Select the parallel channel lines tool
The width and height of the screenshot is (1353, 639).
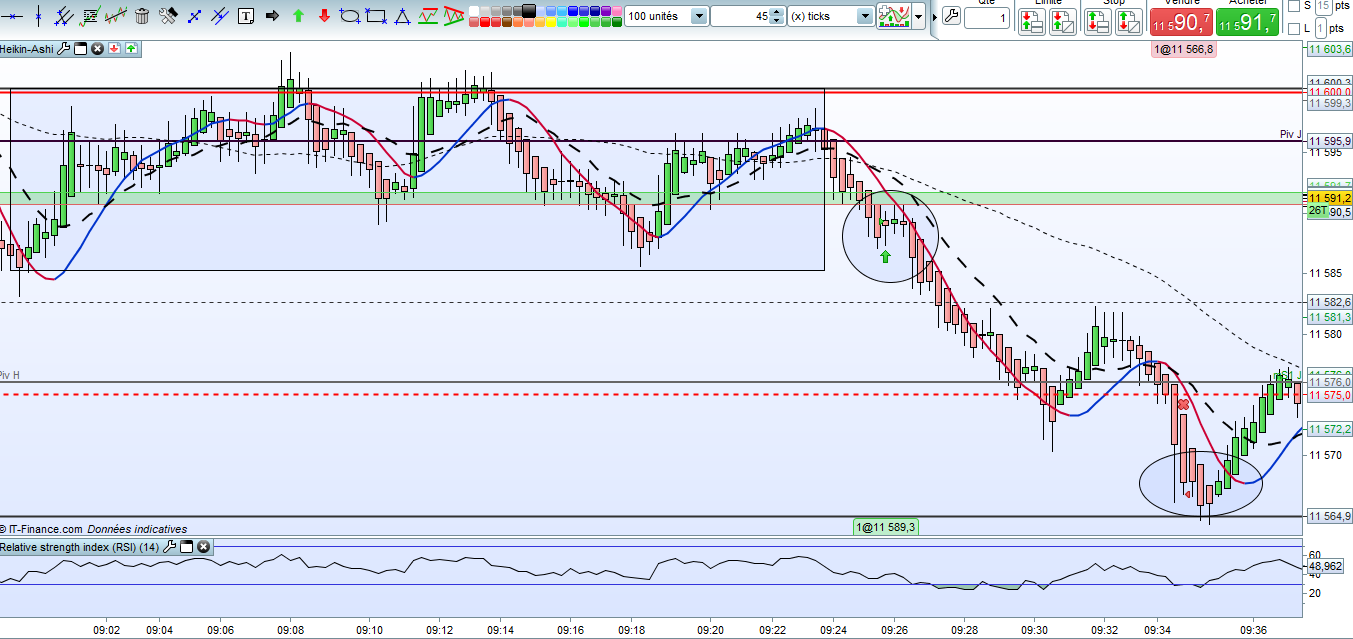(x=62, y=16)
